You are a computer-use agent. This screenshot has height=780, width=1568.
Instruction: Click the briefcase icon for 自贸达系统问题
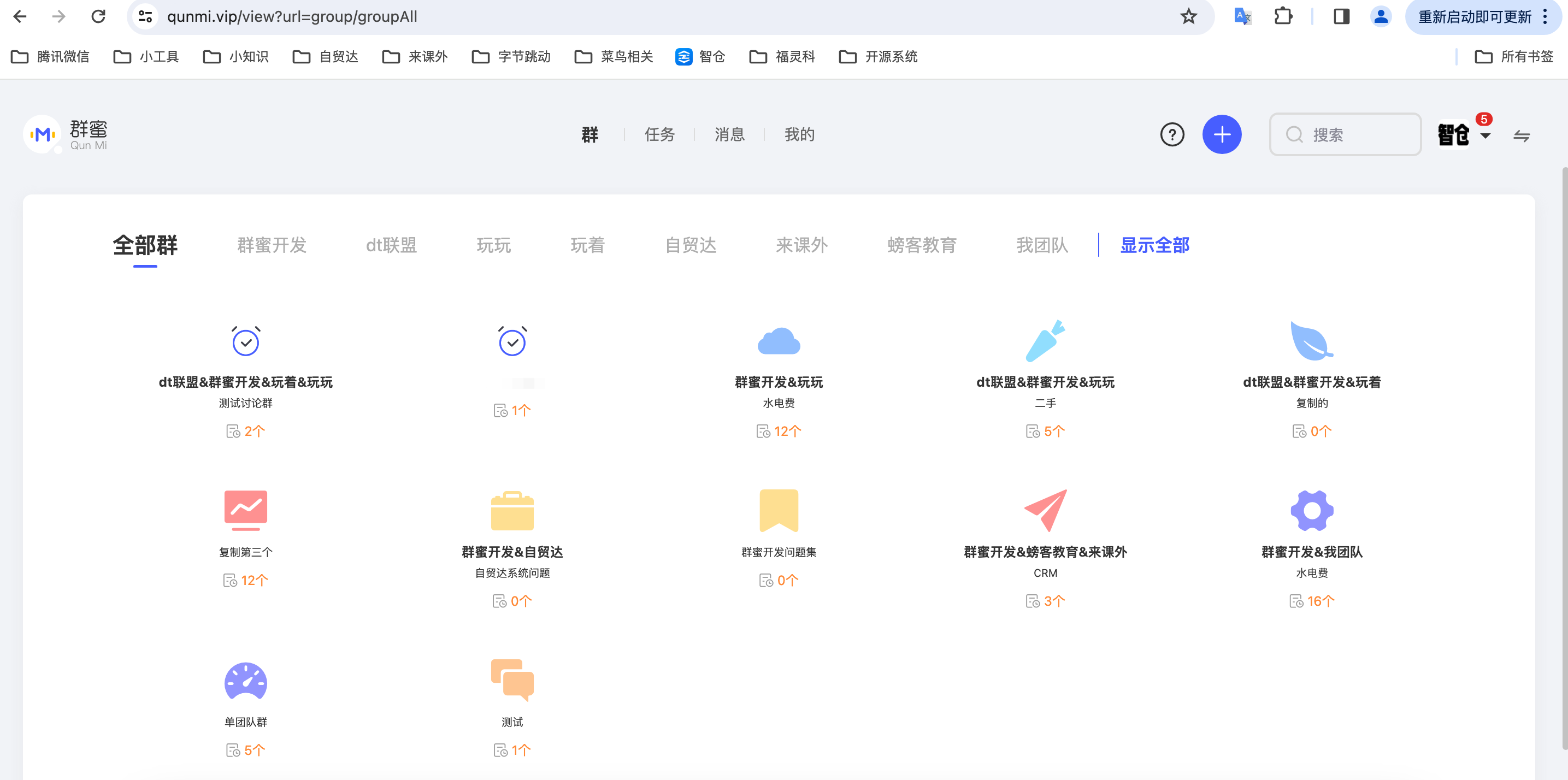point(512,511)
